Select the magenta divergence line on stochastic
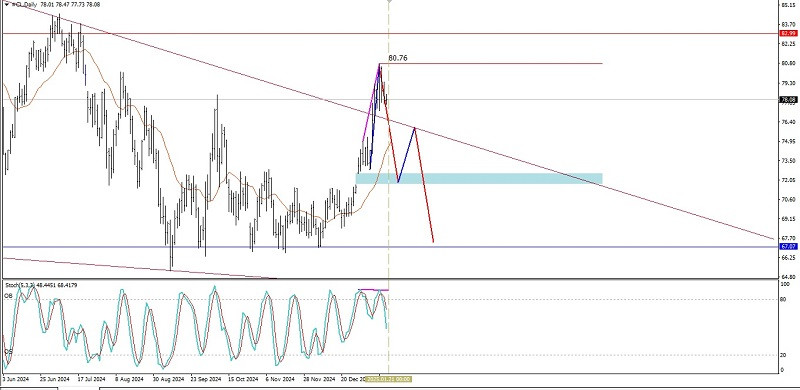The height and width of the screenshot is (390, 800). coord(373,290)
